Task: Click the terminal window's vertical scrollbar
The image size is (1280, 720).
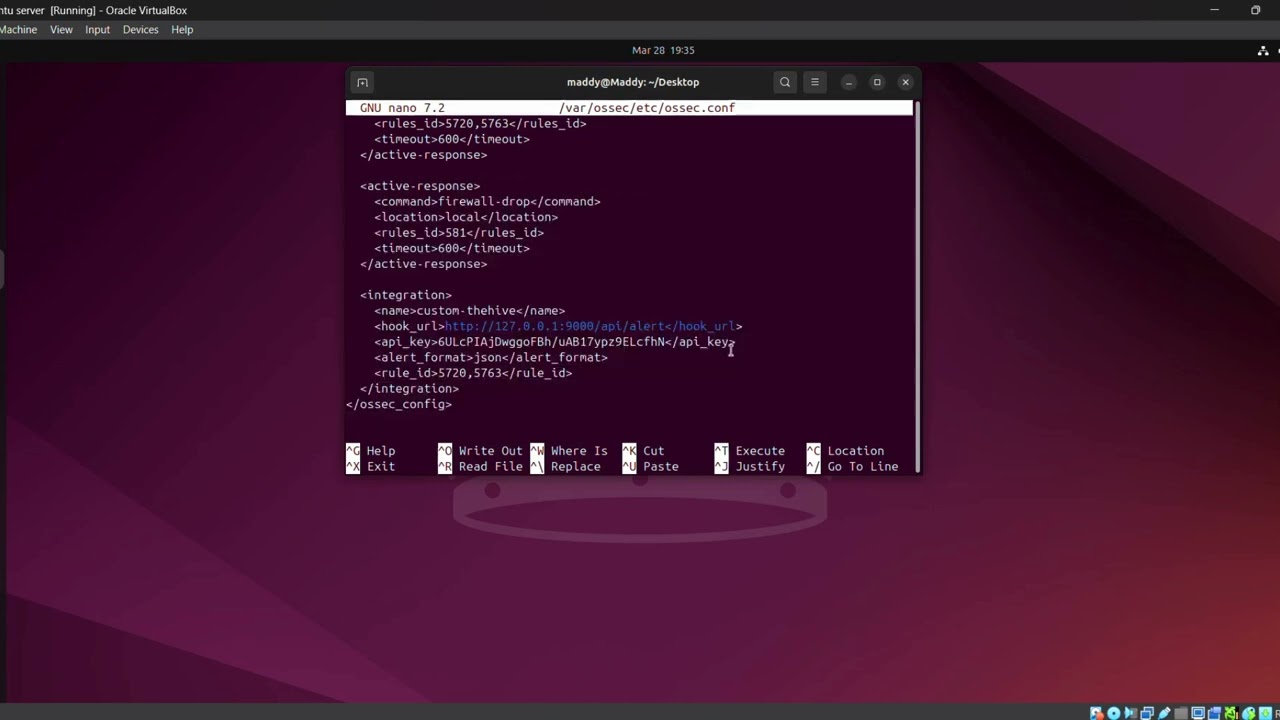Action: 916,285
